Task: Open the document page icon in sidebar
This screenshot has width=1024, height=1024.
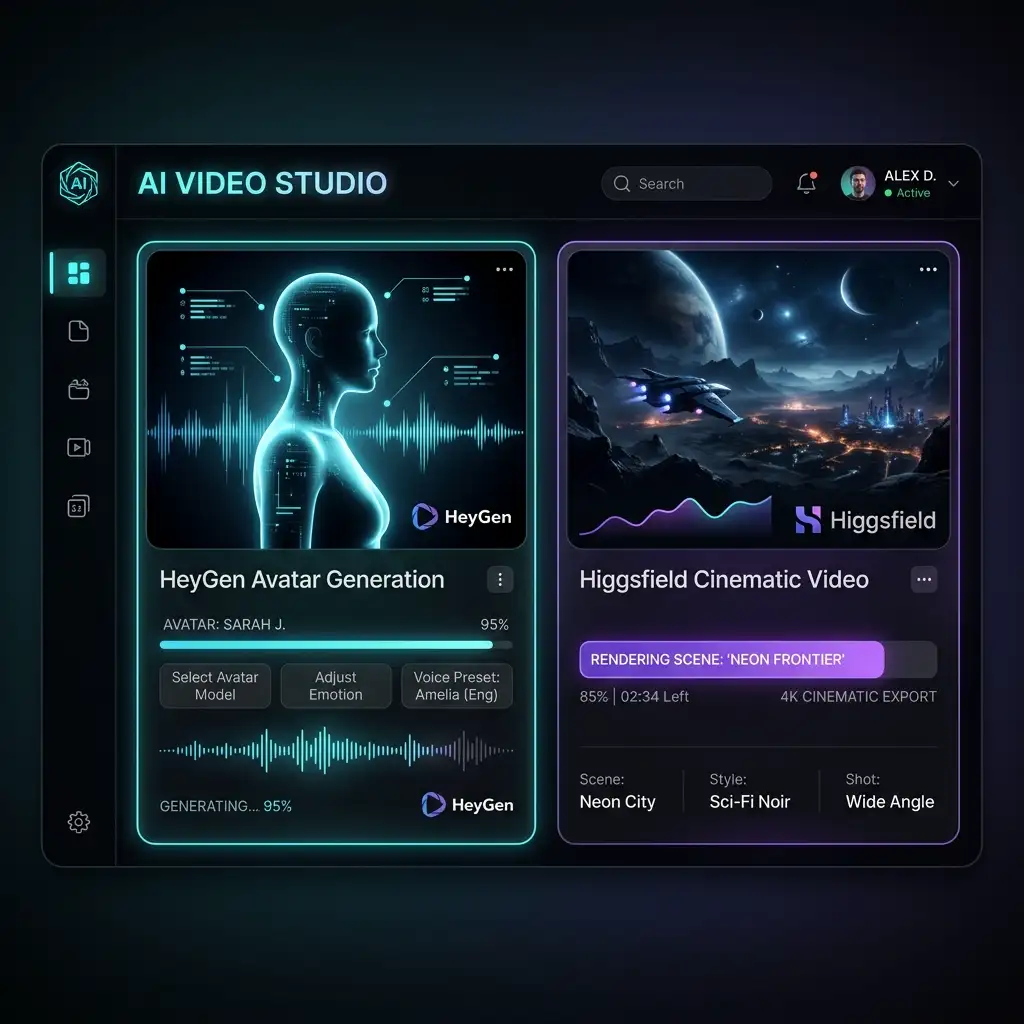Action: 78,331
